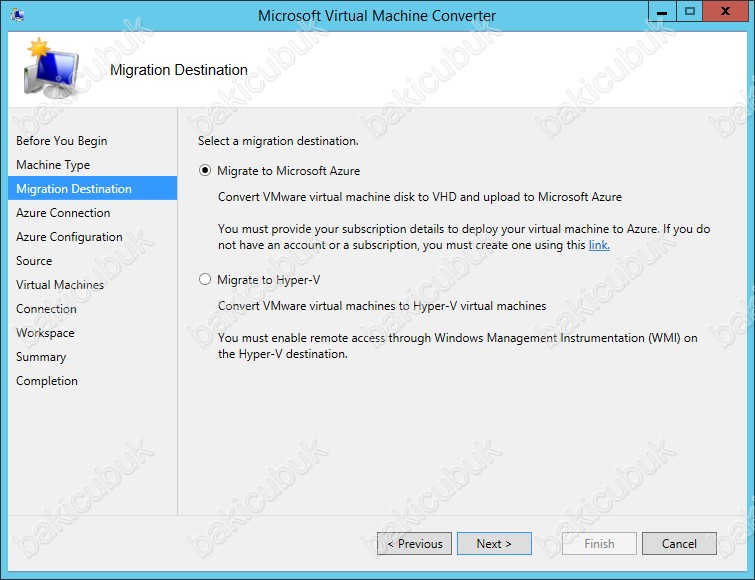Open the Azure Connection step
The height and width of the screenshot is (580, 755).
[63, 213]
